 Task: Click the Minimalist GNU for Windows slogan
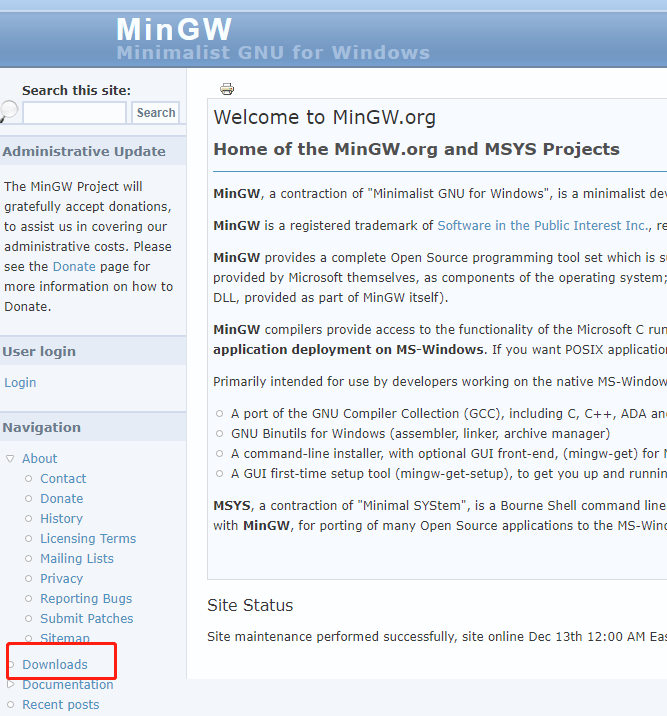pyautogui.click(x=273, y=53)
